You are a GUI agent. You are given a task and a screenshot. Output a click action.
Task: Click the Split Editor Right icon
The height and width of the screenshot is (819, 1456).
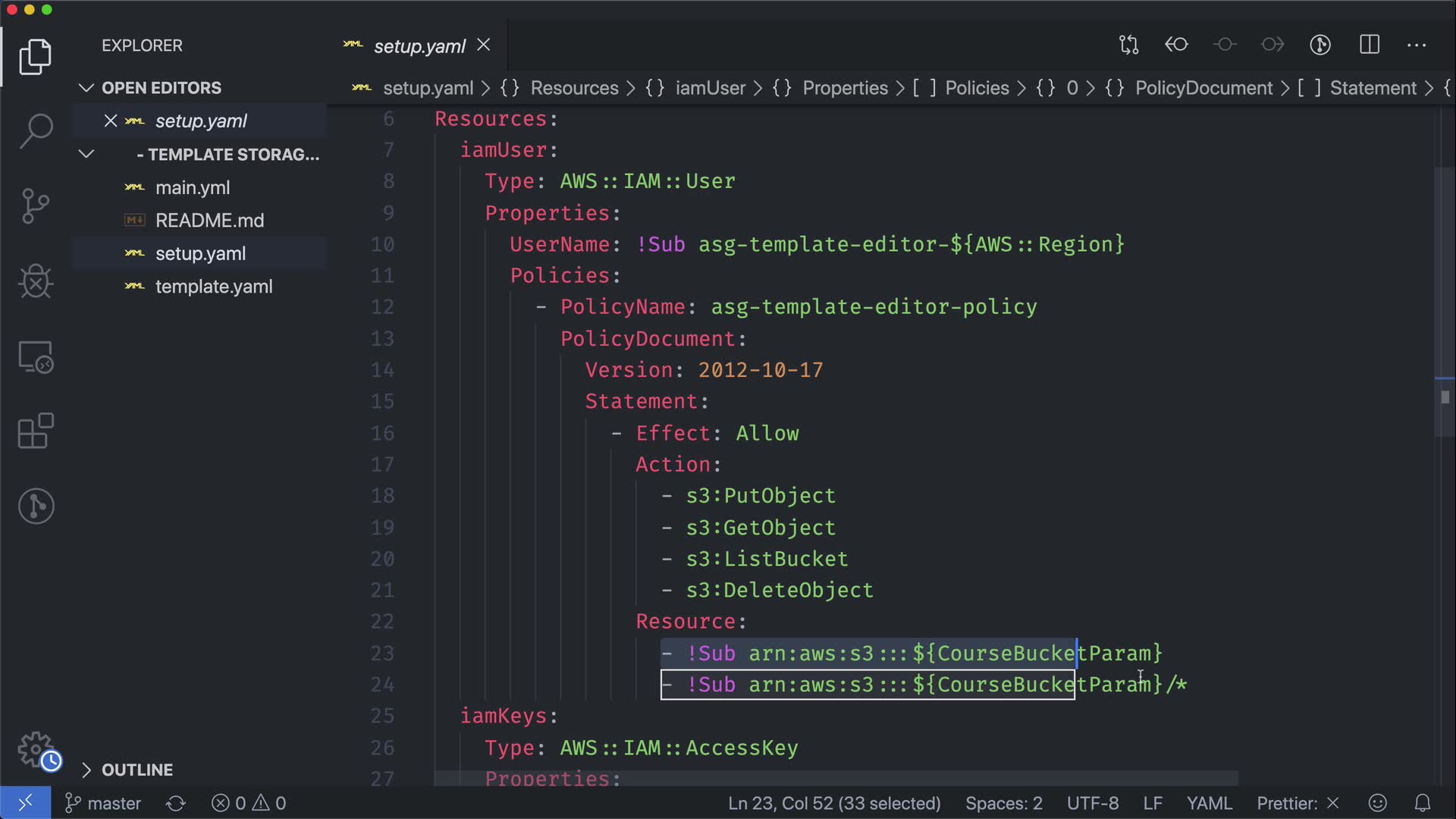pos(1370,45)
